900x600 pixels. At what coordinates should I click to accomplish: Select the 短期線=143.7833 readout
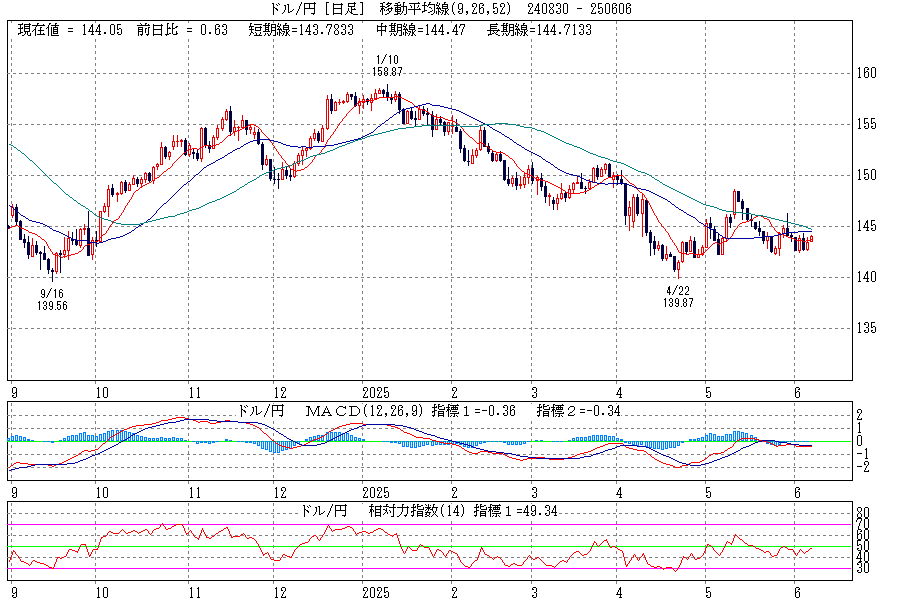(301, 30)
